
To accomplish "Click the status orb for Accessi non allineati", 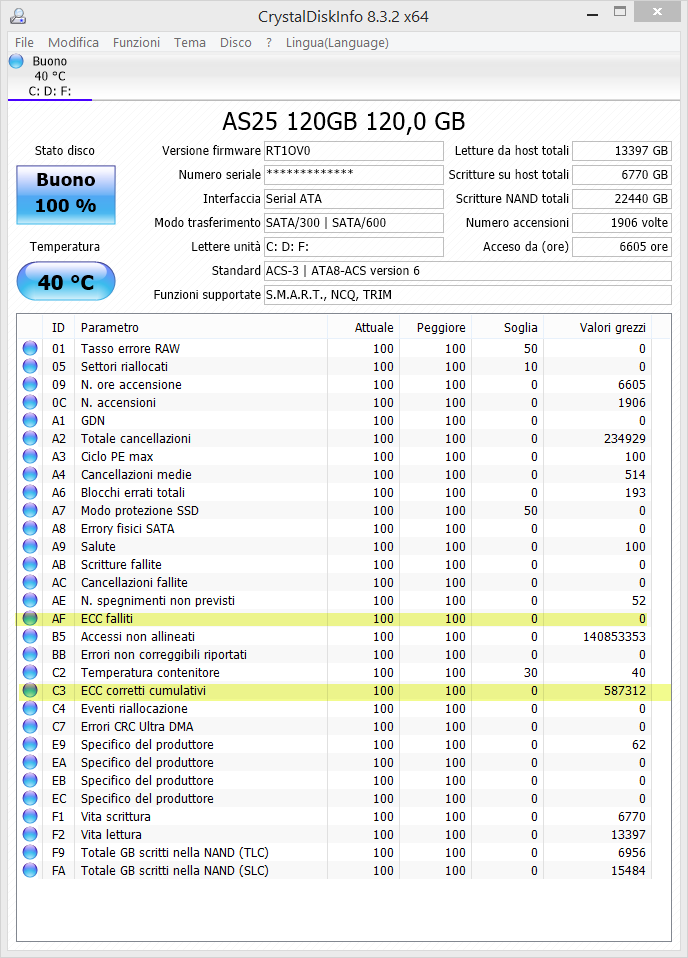I will pyautogui.click(x=30, y=637).
